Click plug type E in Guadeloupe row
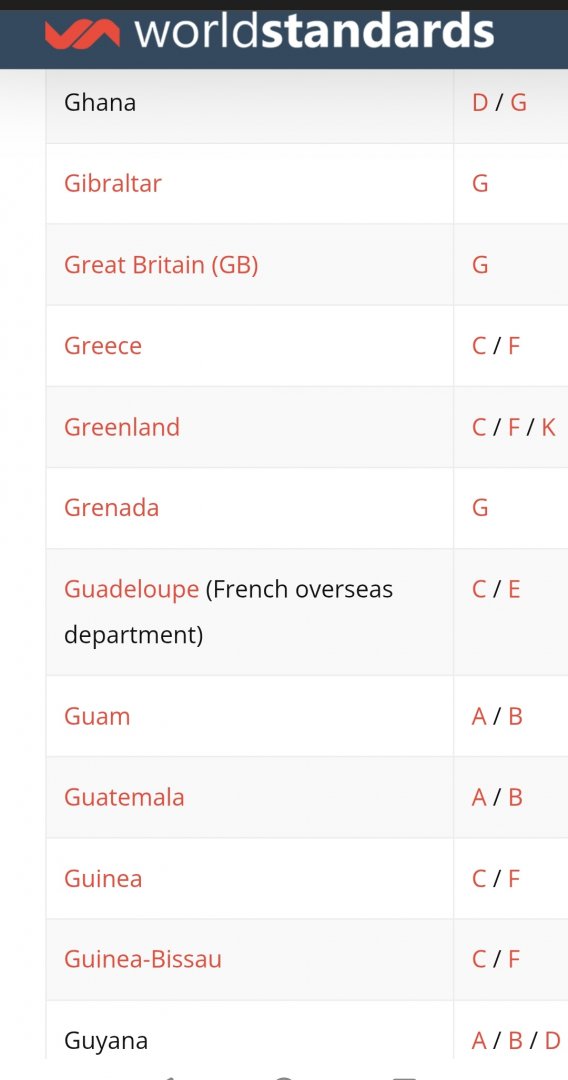Viewport: 568px width, 1080px height. coord(514,590)
